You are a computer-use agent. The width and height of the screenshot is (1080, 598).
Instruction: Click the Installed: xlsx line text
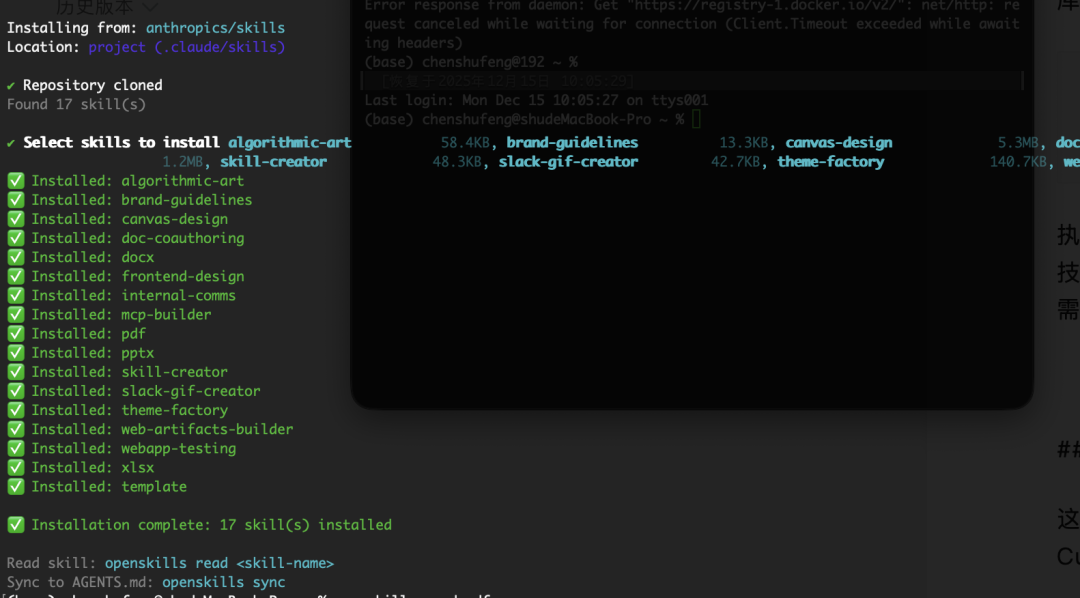pos(93,468)
